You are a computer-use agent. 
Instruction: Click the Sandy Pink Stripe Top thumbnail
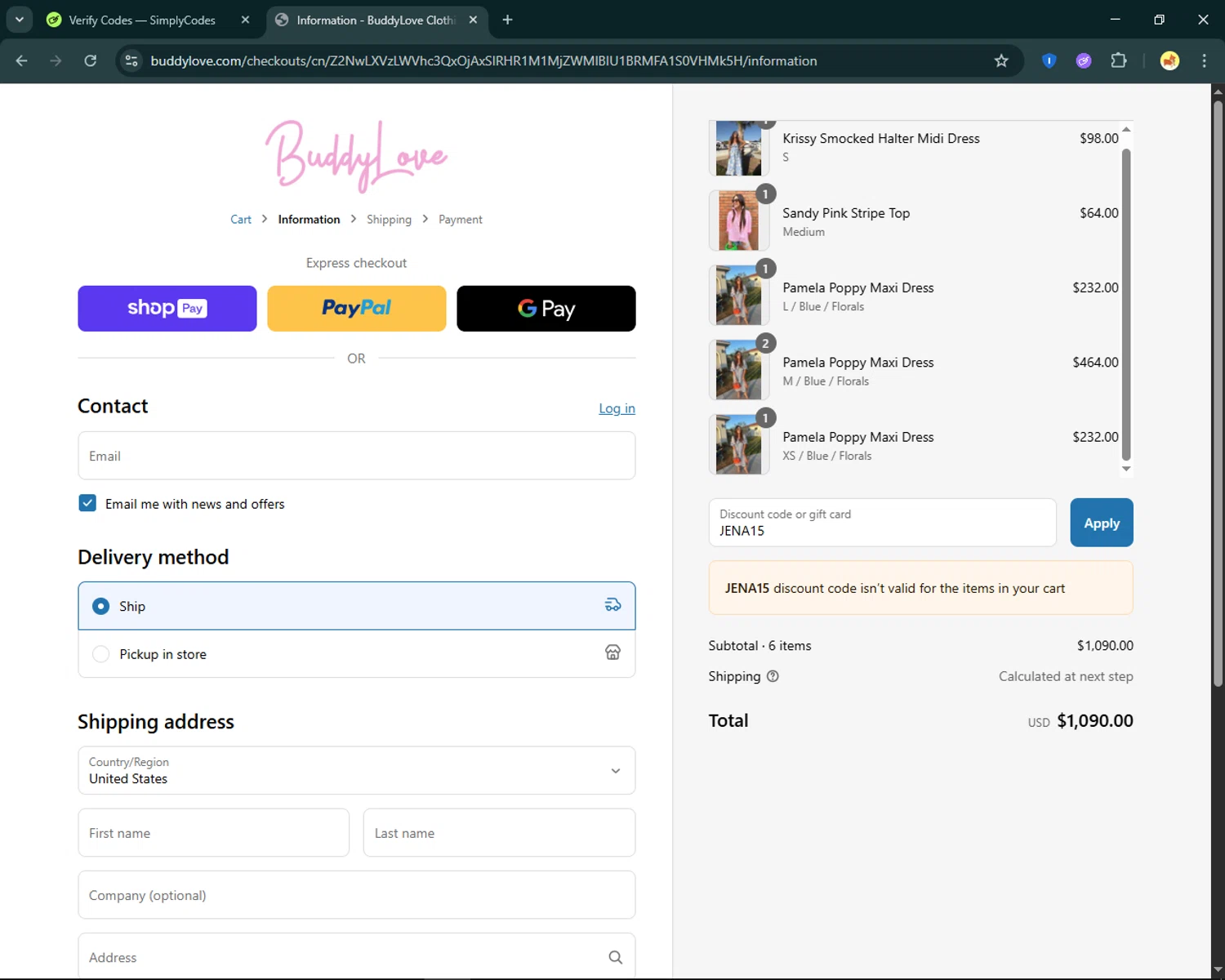click(x=739, y=220)
